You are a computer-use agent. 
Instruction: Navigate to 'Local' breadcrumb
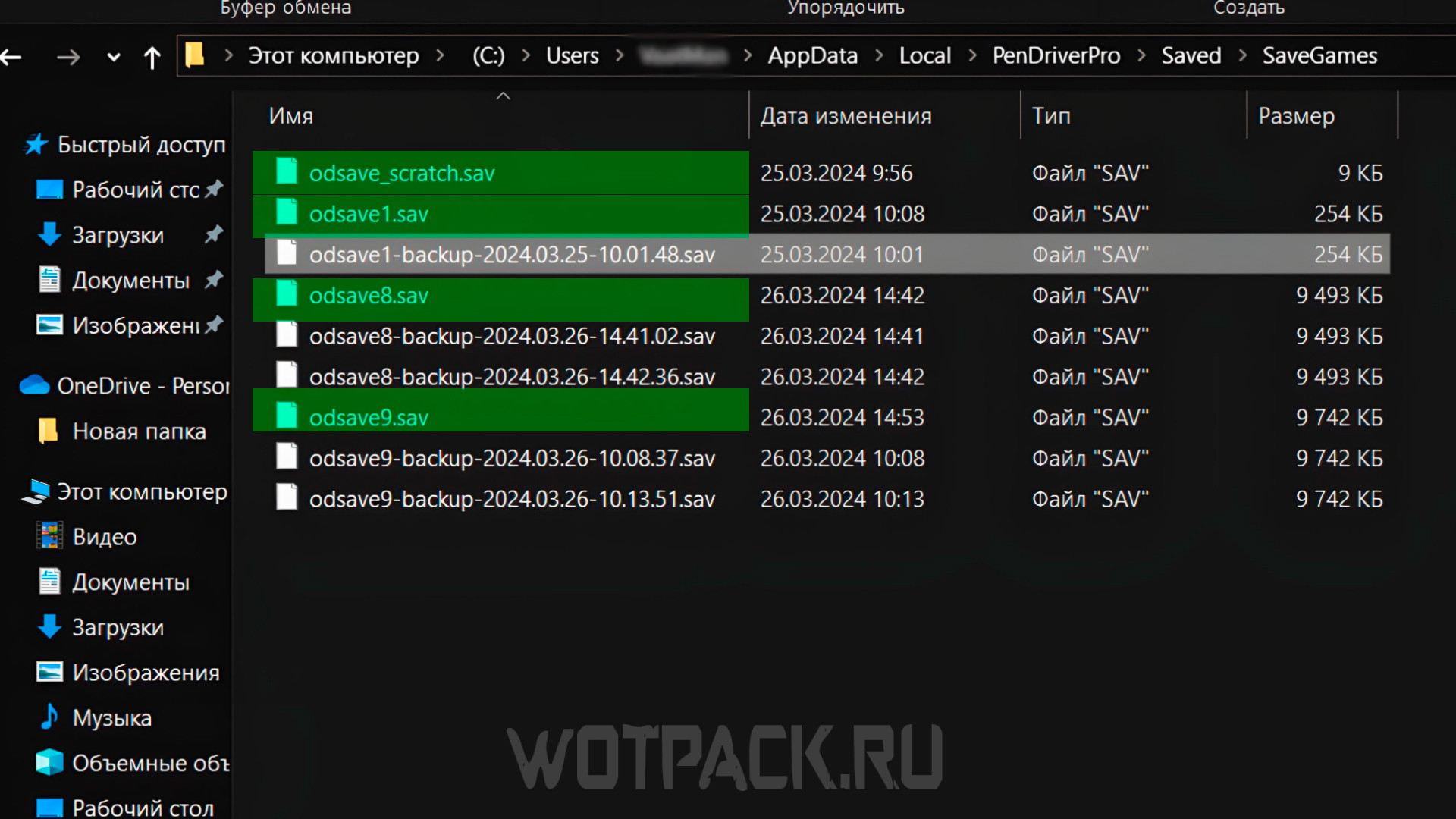[x=925, y=56]
